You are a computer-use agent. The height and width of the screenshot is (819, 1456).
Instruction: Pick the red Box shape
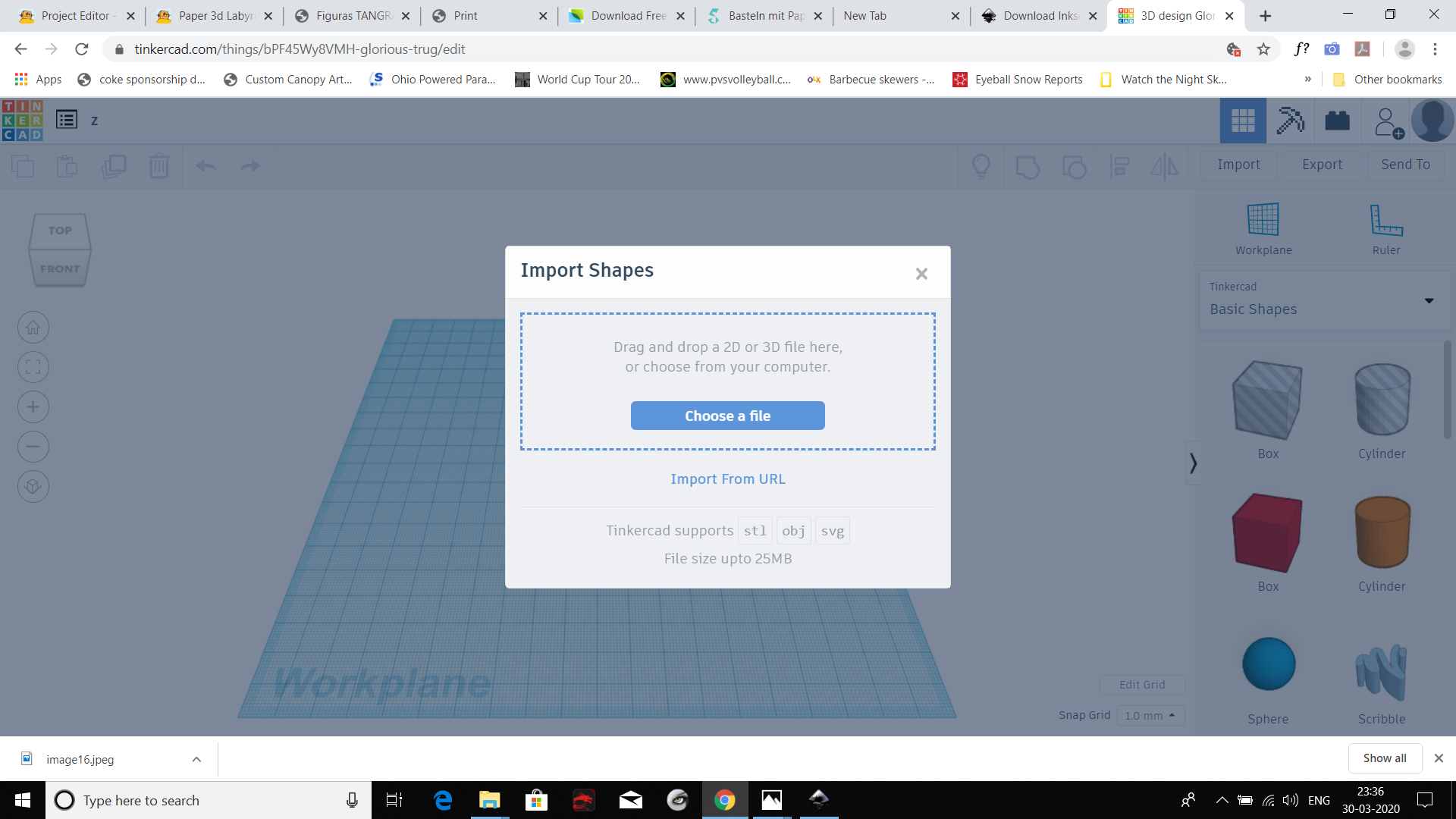[1267, 532]
